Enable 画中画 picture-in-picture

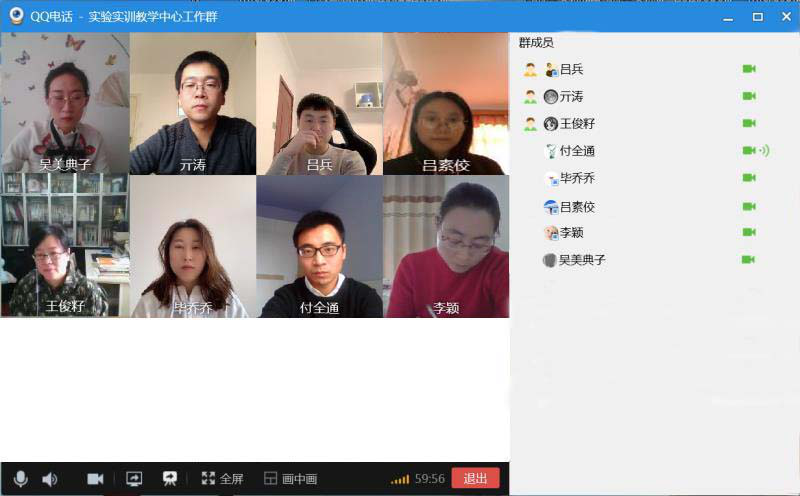click(290, 479)
